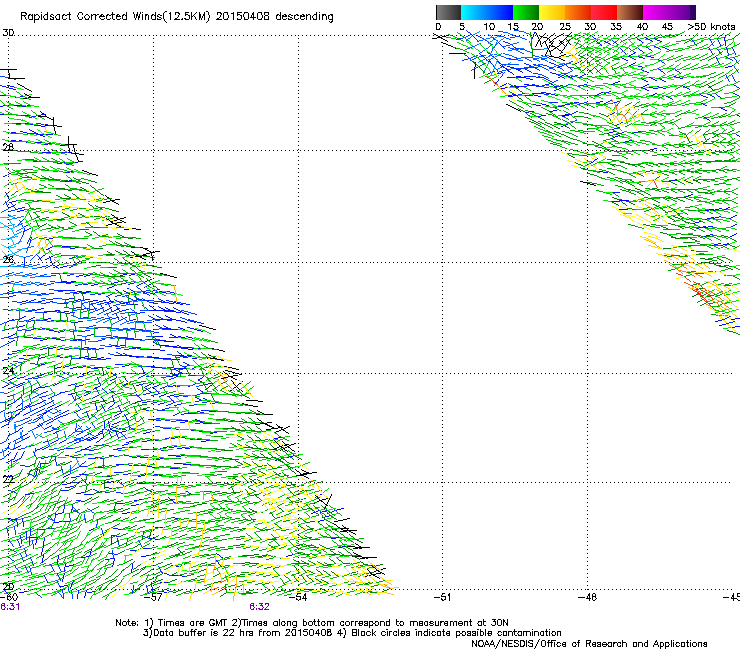Click the green 15-20 knots color swatch
The width and height of the screenshot is (740, 650).
526,12
